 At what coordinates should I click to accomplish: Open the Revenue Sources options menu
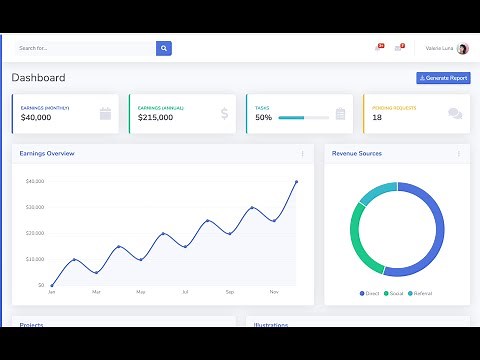459,154
